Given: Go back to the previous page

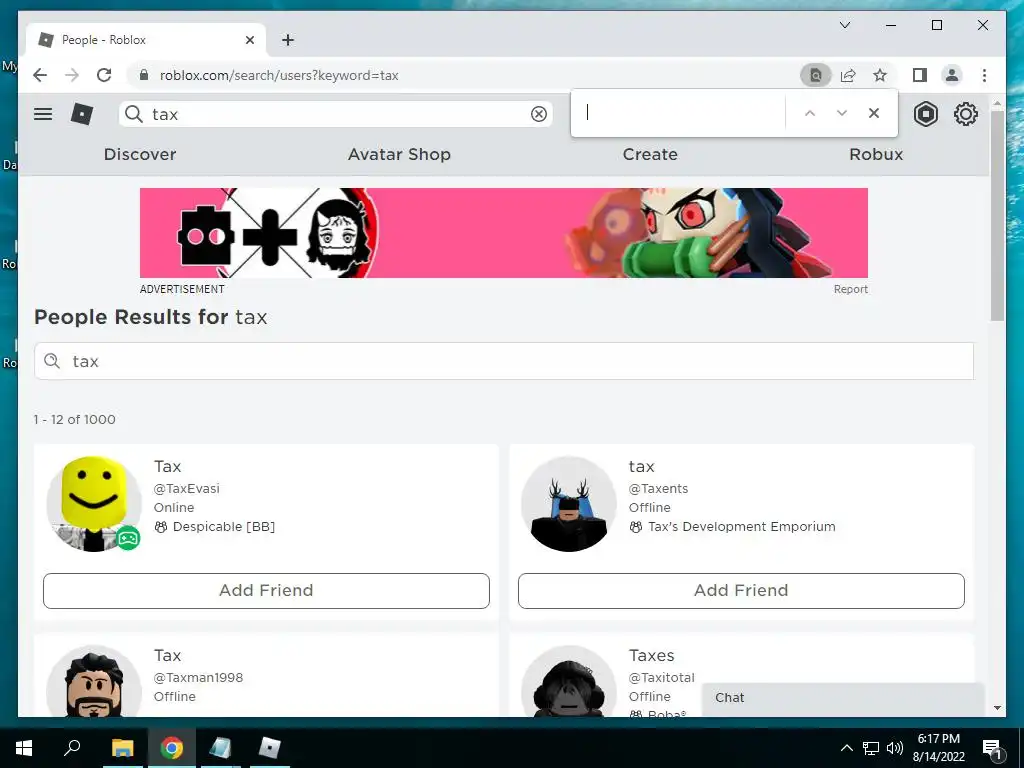Looking at the screenshot, I should [40, 75].
